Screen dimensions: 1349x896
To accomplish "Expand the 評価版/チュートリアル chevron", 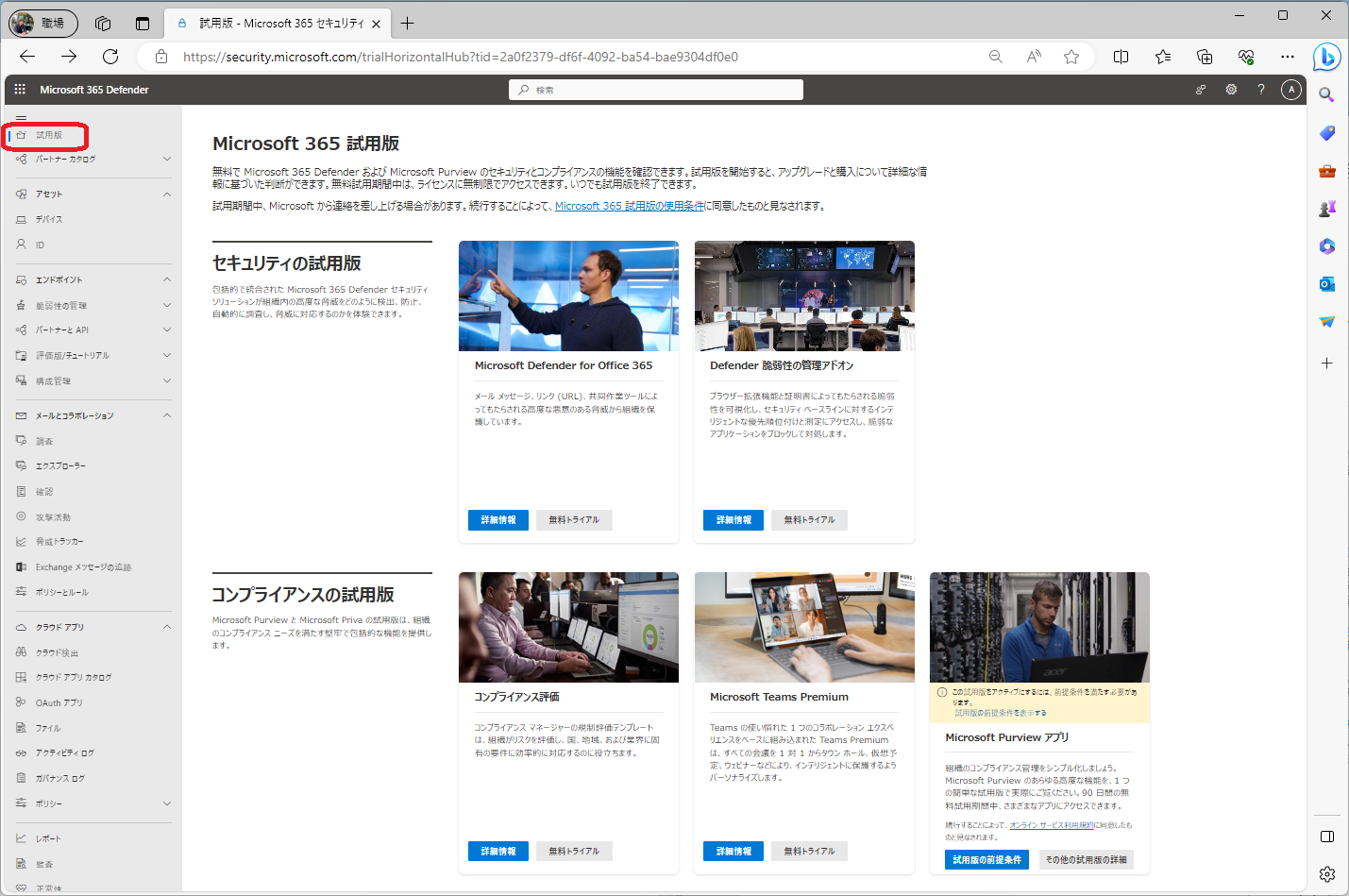I will [167, 355].
